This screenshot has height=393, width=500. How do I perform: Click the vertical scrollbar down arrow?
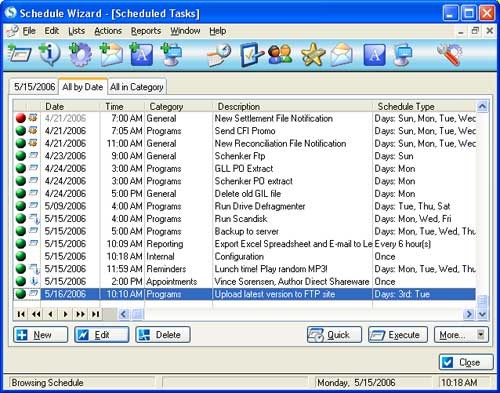click(482, 314)
